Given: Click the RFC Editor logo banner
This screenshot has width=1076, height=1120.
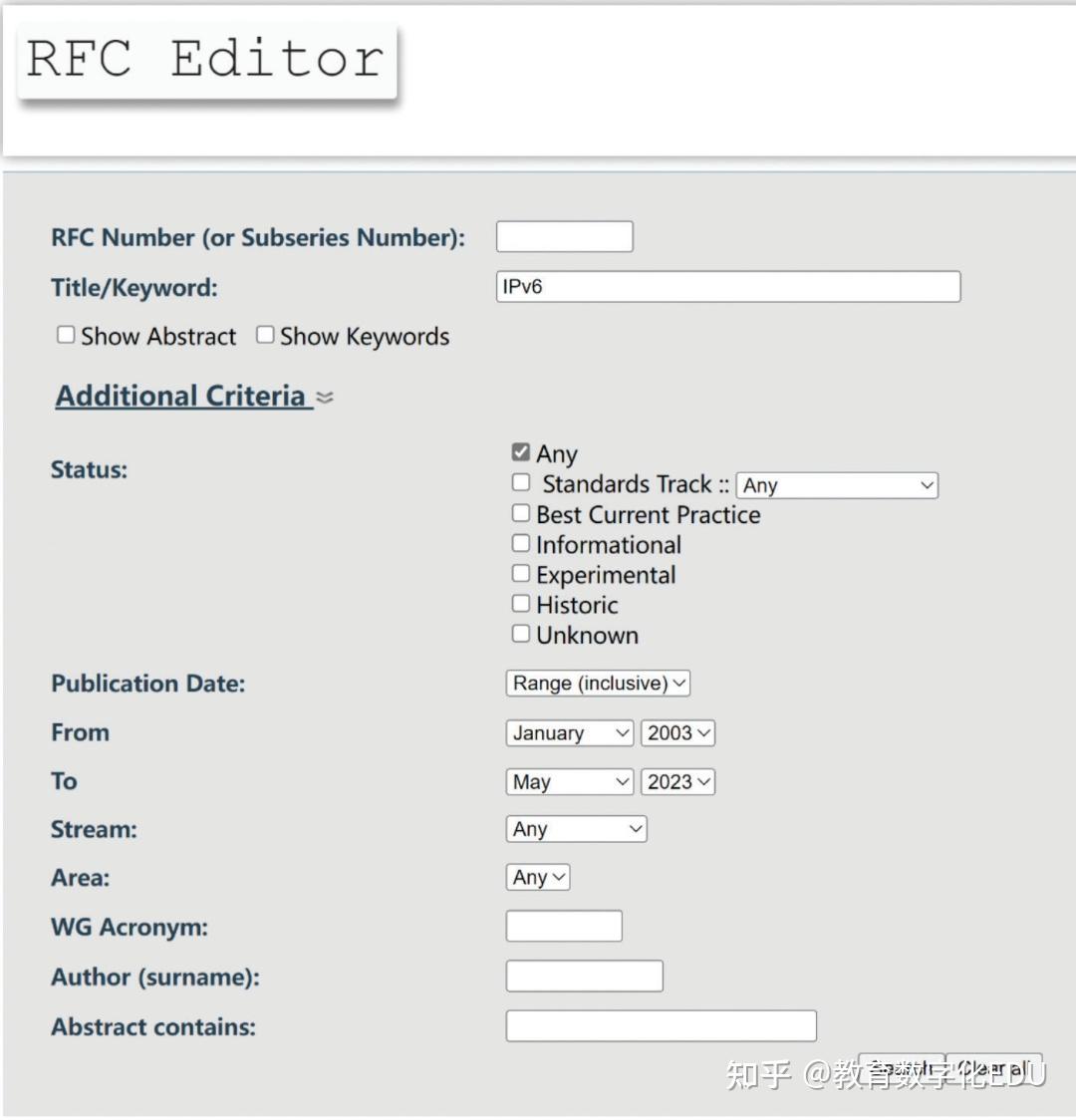Looking at the screenshot, I should (206, 60).
